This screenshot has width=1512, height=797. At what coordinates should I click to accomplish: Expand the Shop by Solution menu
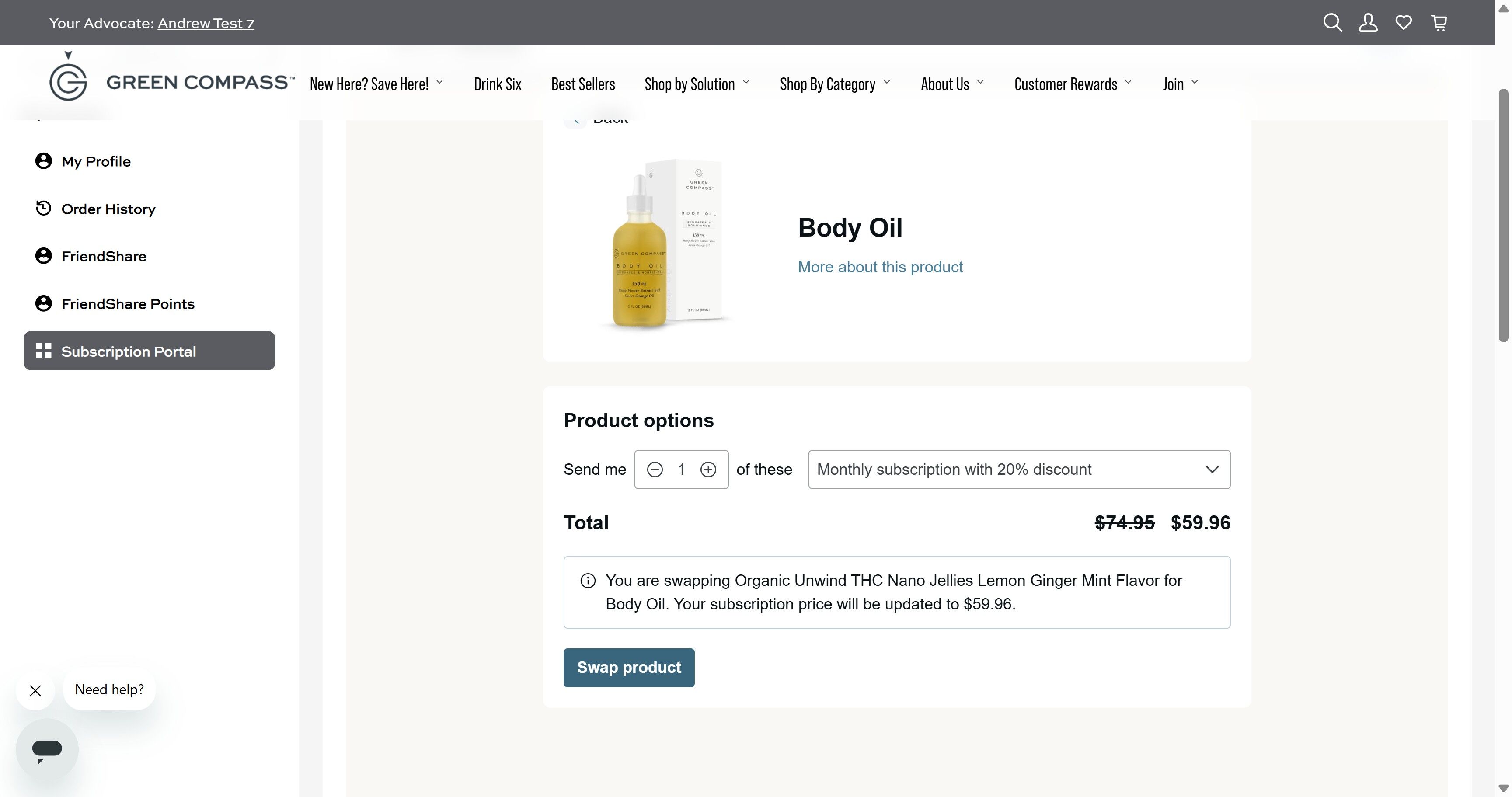(x=697, y=84)
